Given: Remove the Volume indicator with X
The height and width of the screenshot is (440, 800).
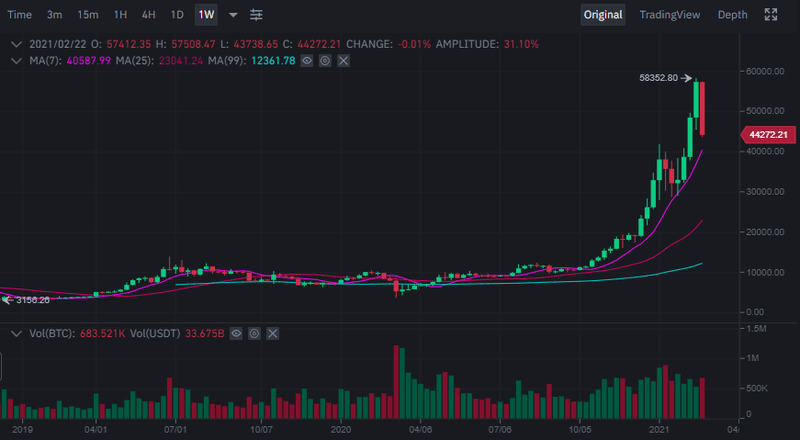Looking at the screenshot, I should click(x=272, y=333).
